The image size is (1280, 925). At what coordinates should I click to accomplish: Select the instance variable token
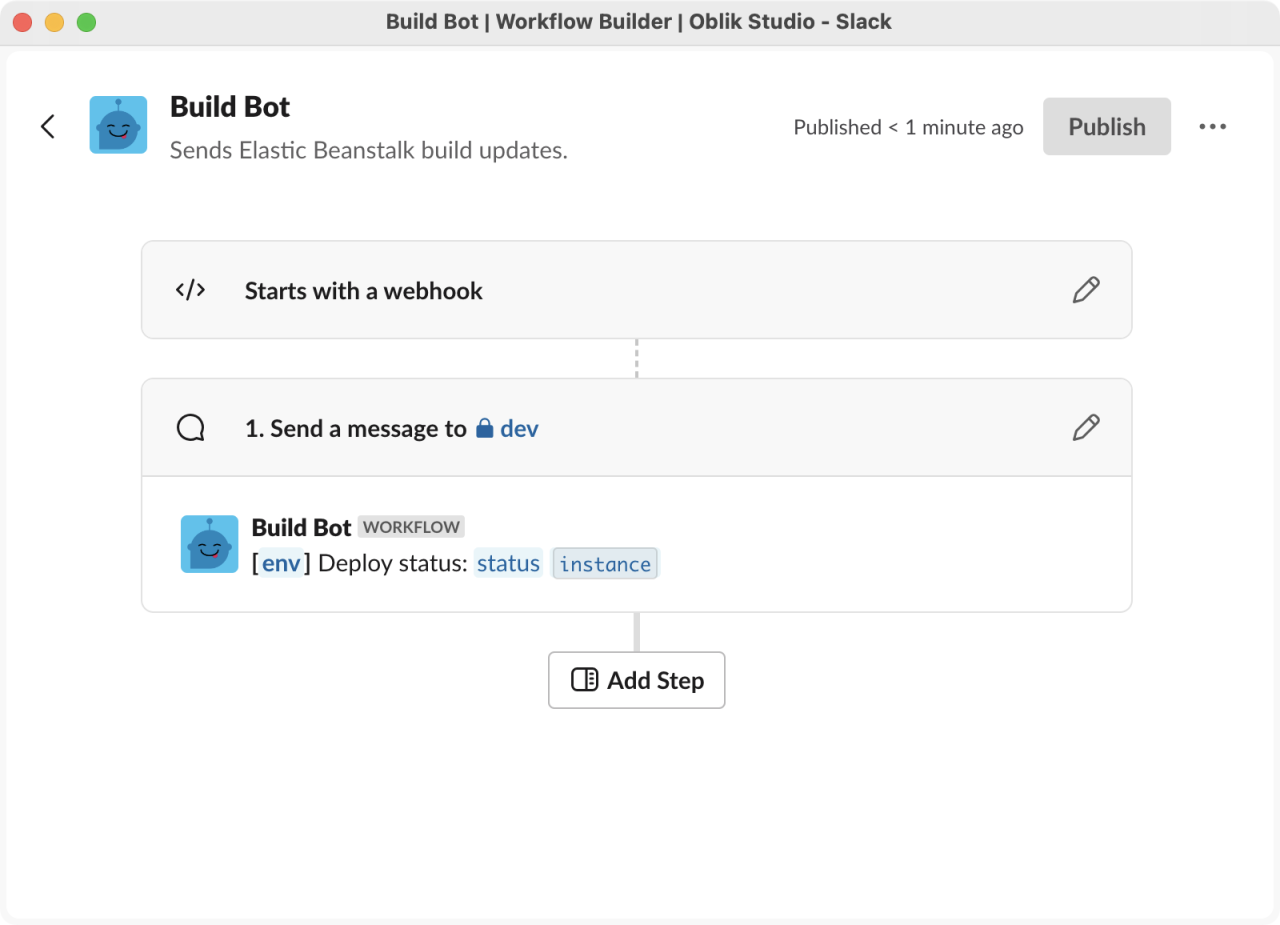[604, 563]
